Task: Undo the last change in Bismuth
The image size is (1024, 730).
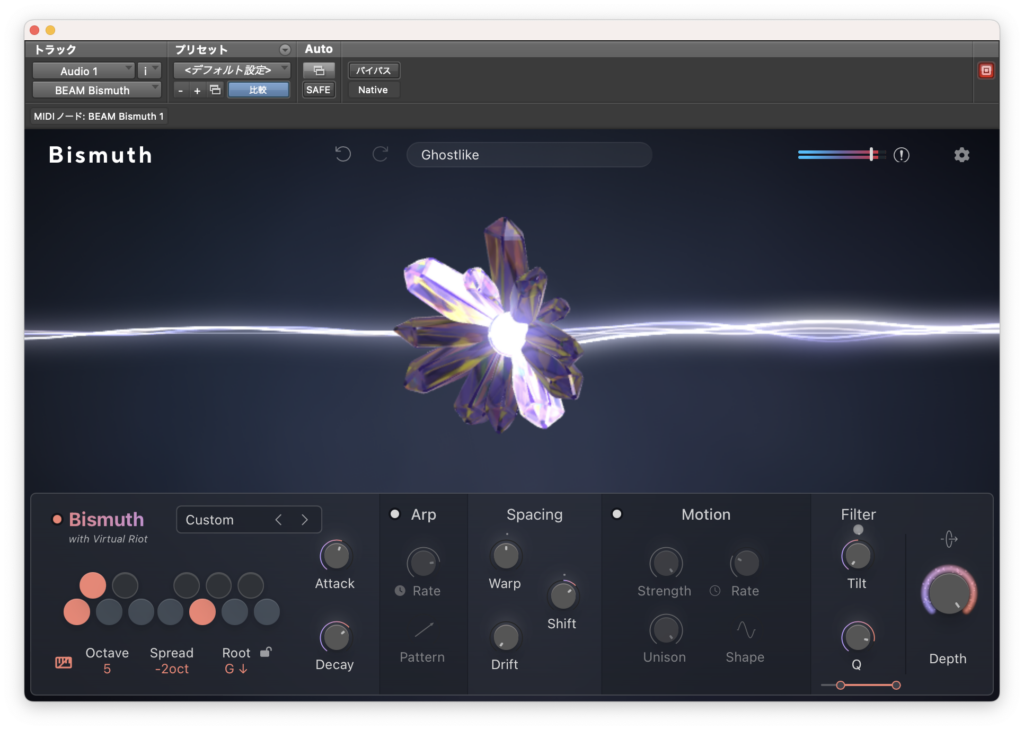Action: (x=343, y=154)
